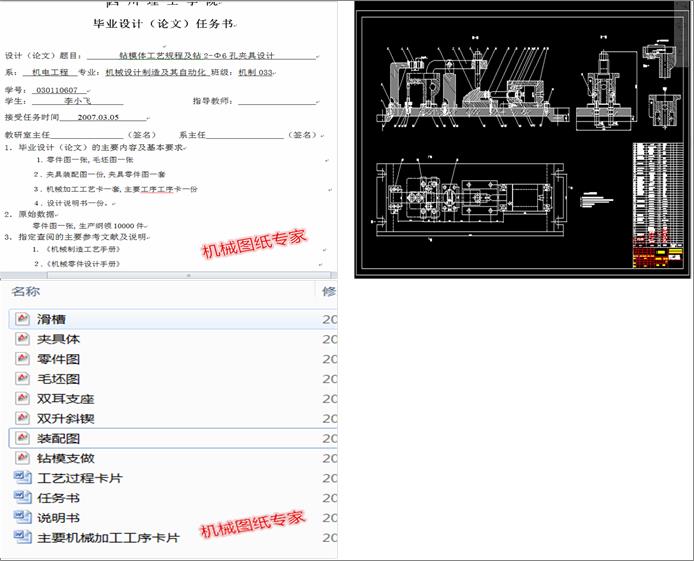The width and height of the screenshot is (694, 561).
Task: Select the file named 钻模支做
Action: [66, 458]
